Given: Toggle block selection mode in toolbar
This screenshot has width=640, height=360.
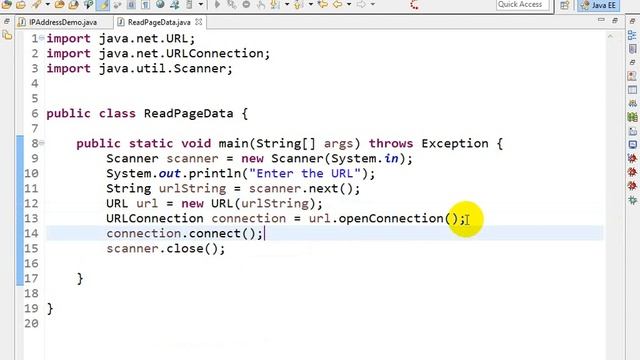Looking at the screenshot, I should [x=131, y=5].
